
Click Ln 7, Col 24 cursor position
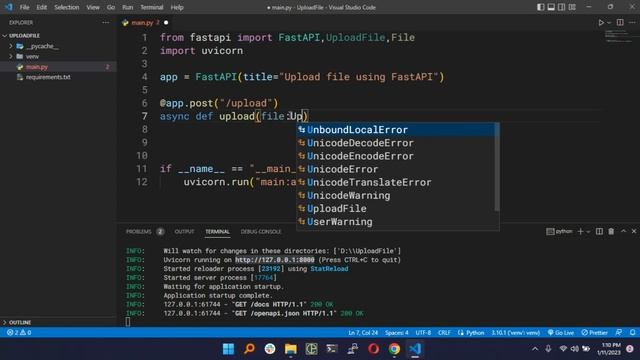coord(363,333)
